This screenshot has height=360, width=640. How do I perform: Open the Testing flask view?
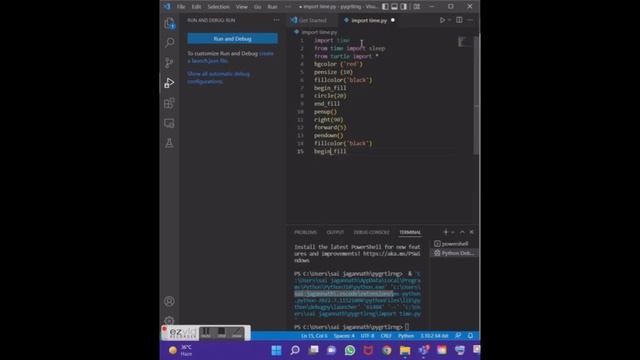point(169,143)
